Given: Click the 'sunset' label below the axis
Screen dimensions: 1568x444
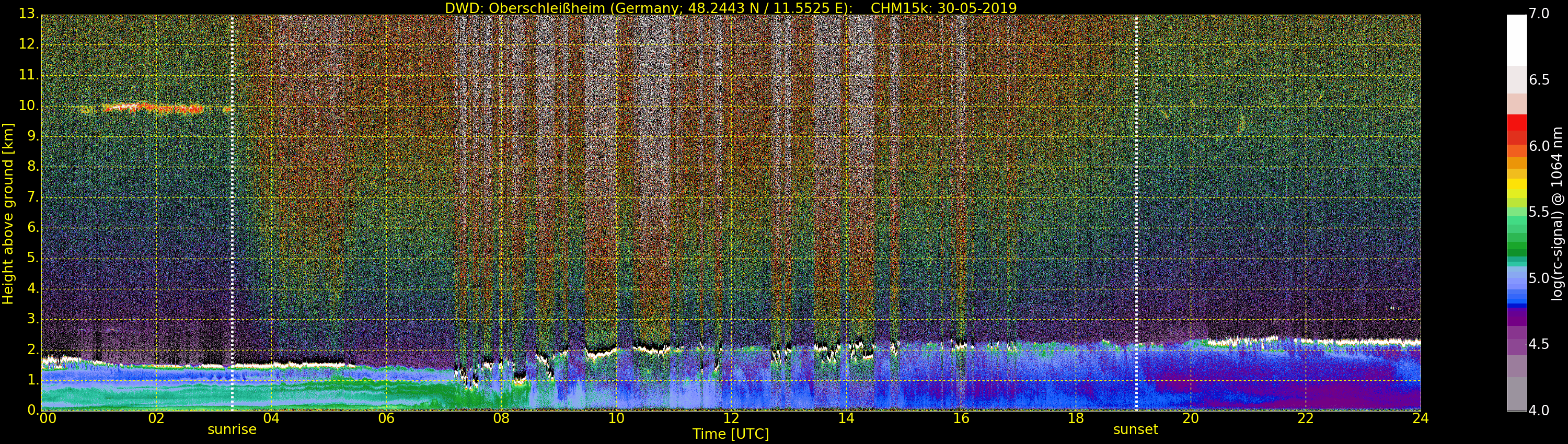Looking at the screenshot, I should (x=1135, y=429).
